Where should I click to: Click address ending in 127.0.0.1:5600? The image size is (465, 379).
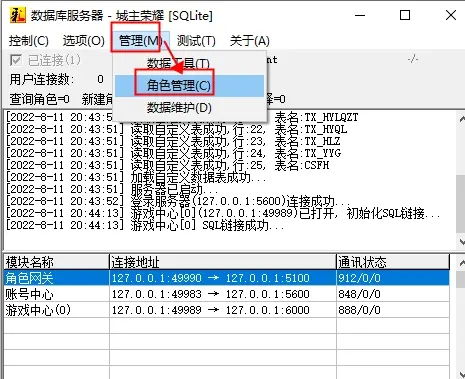pyautogui.click(x=211, y=294)
